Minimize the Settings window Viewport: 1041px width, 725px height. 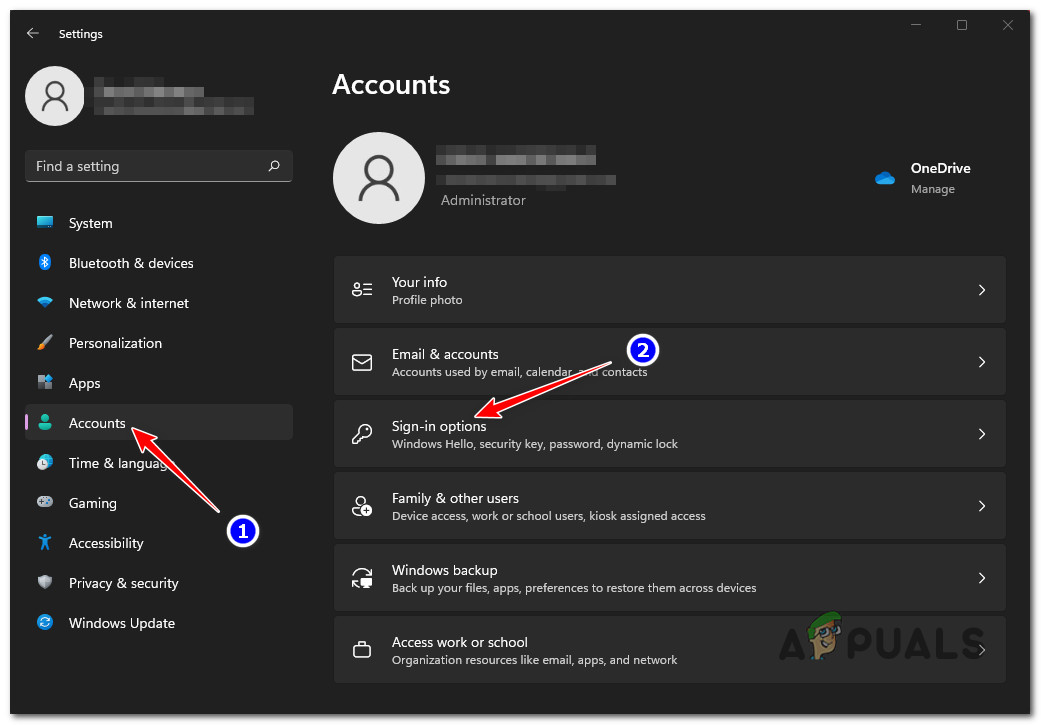[916, 25]
